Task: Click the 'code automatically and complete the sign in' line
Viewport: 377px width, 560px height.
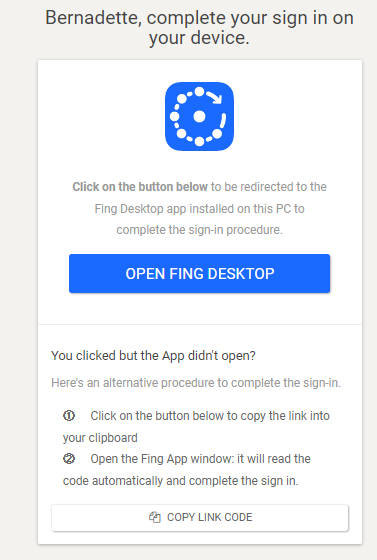Action: click(181, 481)
